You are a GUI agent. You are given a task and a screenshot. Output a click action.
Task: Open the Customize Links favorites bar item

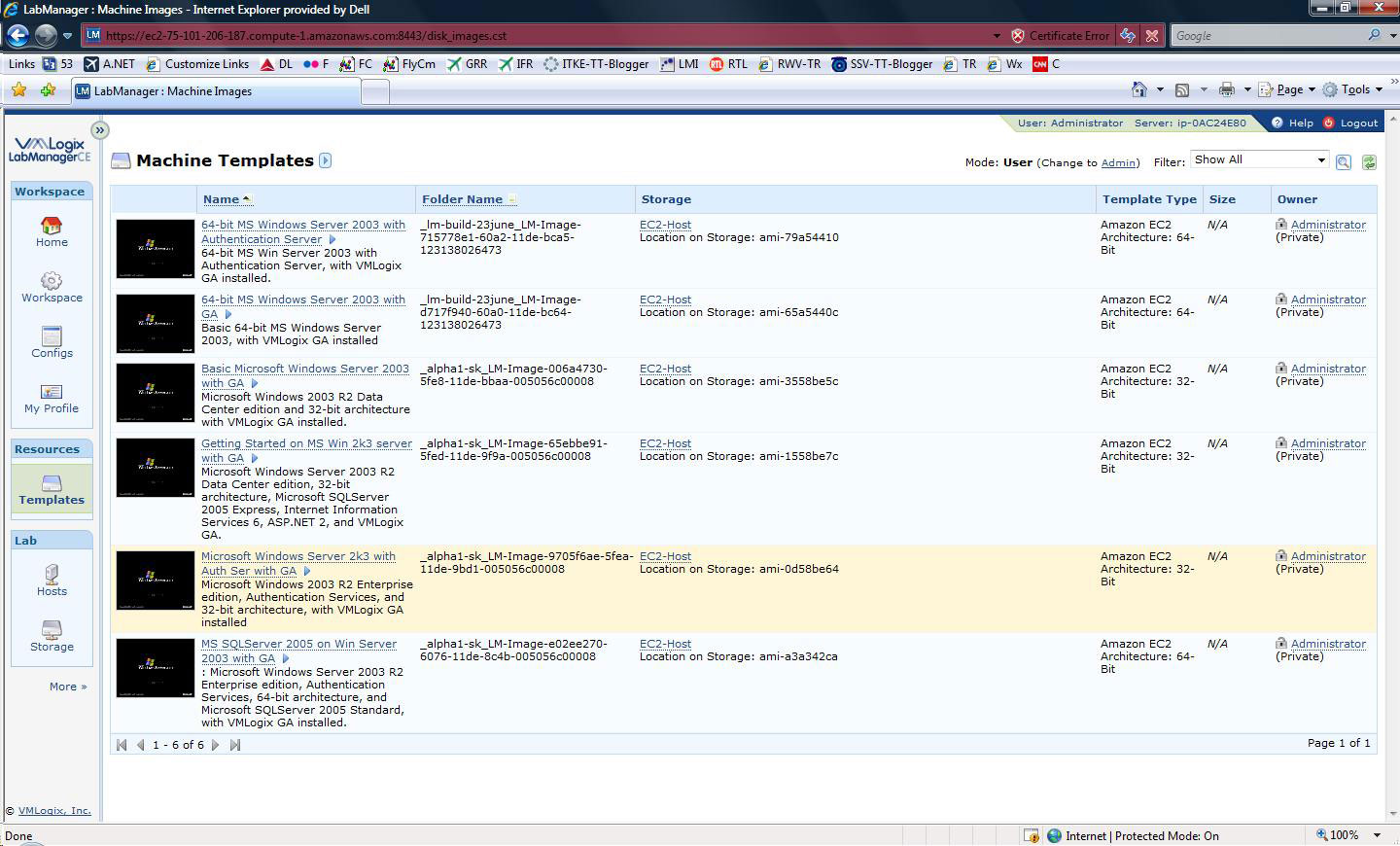click(x=197, y=64)
